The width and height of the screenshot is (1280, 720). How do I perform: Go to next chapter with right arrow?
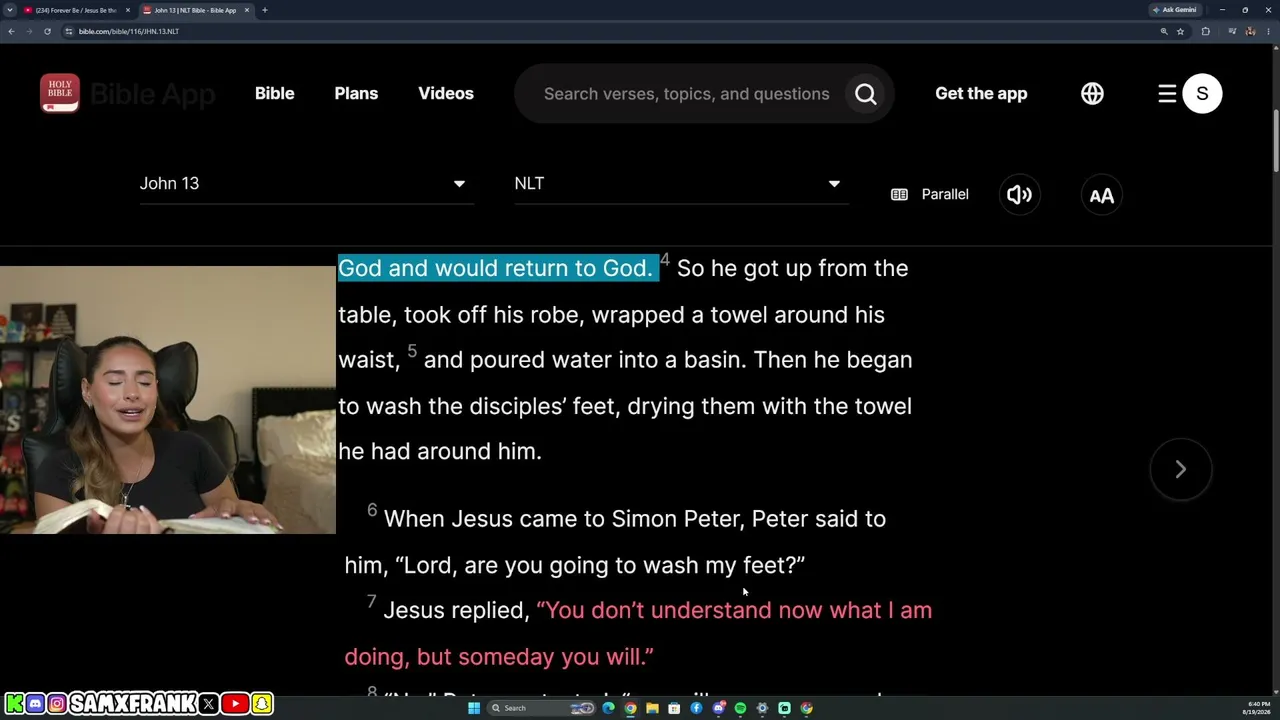(x=1181, y=469)
